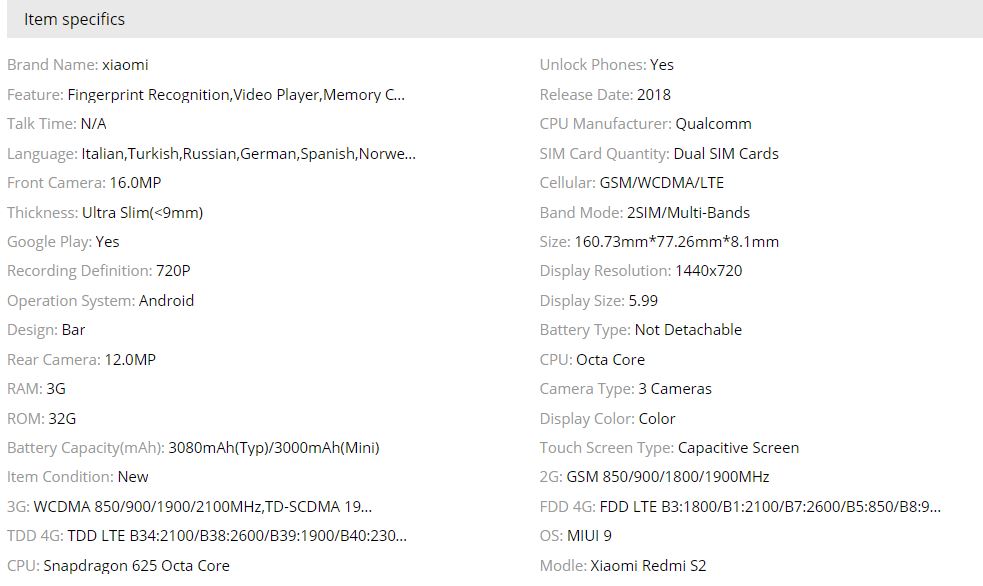This screenshot has height=586, width=983.
Task: Select the Modle Xiaomi Redmi S2 entry
Action: [648, 566]
